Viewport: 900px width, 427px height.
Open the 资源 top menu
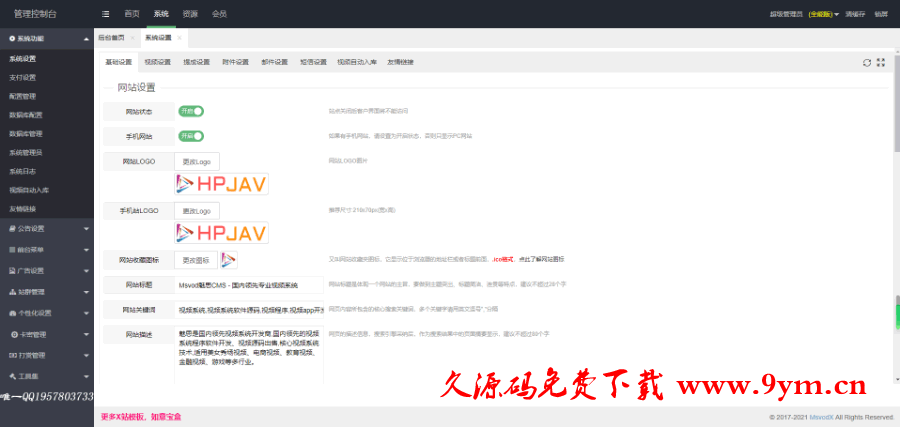pos(190,14)
